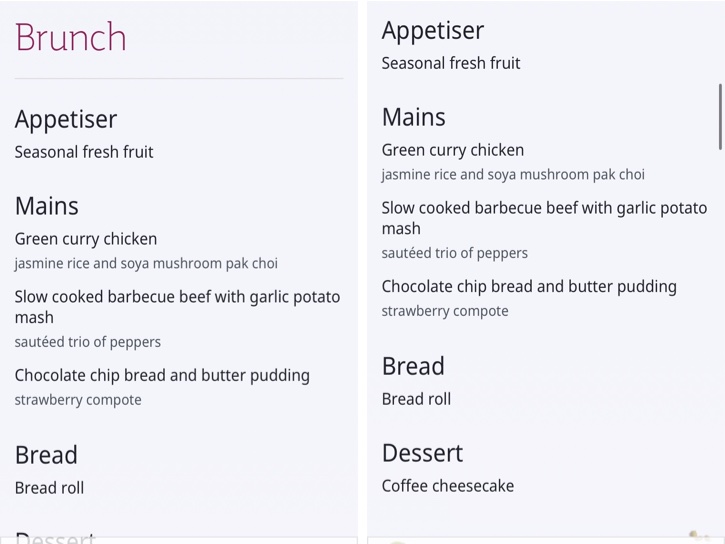
Task: Click Appetiser heading in left panel
Action: 66,120
